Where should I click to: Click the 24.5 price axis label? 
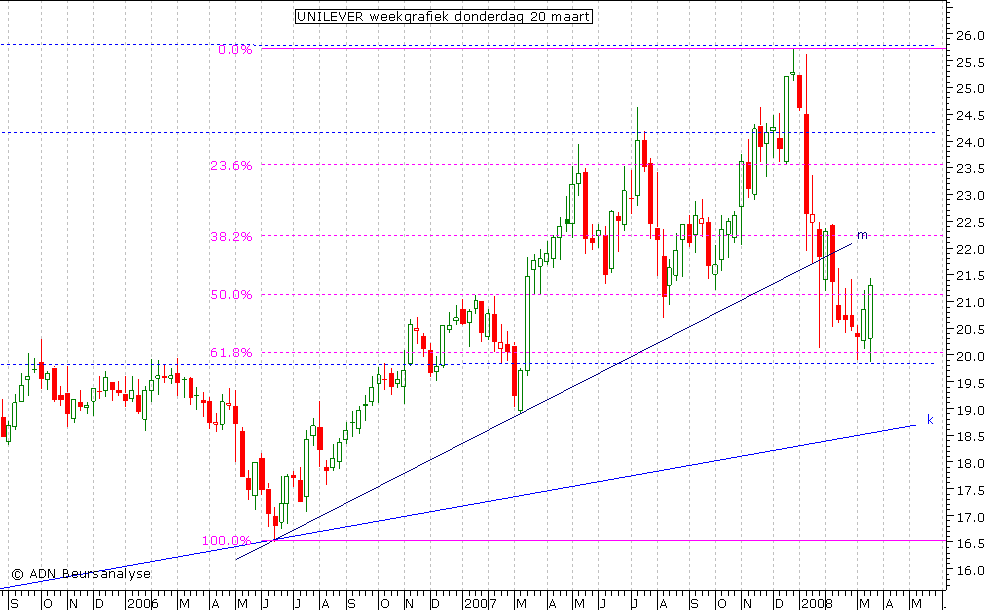tap(970, 116)
